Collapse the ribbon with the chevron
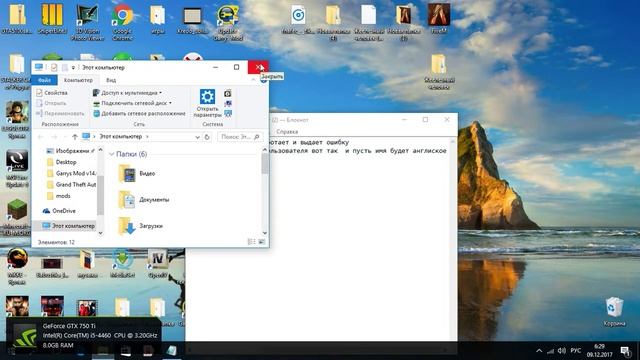The width and height of the screenshot is (640, 360). pyautogui.click(x=253, y=80)
